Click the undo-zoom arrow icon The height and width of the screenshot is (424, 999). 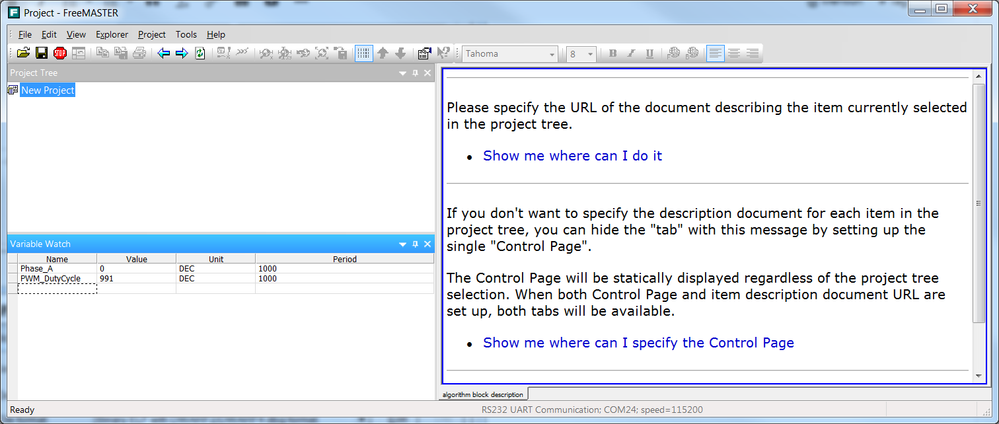(x=303, y=54)
